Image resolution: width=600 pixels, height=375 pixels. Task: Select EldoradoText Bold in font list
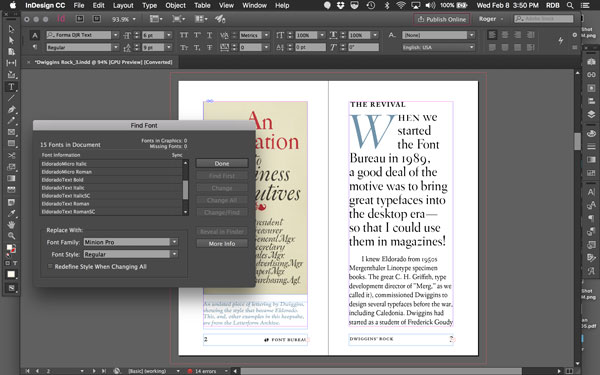point(111,180)
